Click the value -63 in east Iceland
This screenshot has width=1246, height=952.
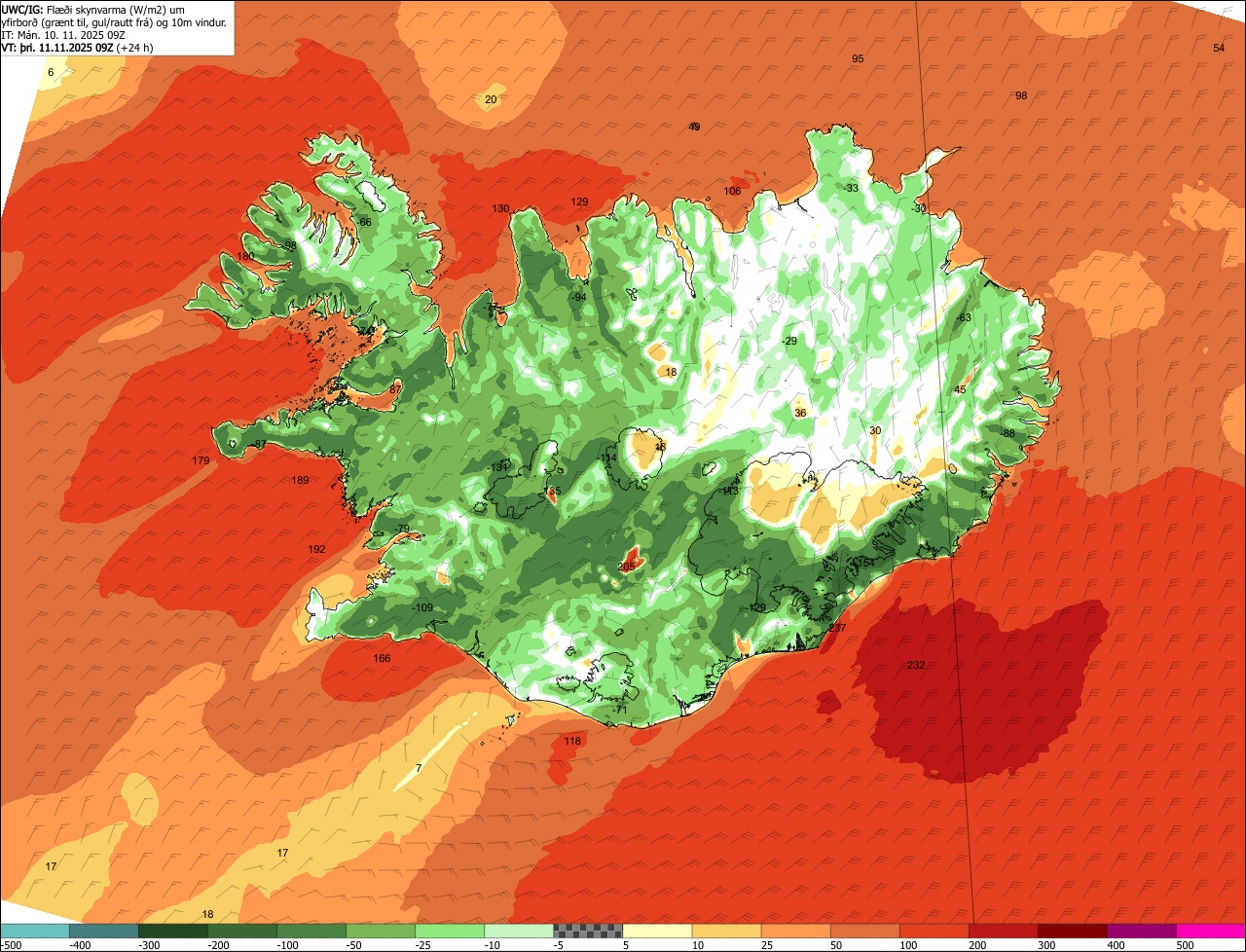tap(964, 317)
